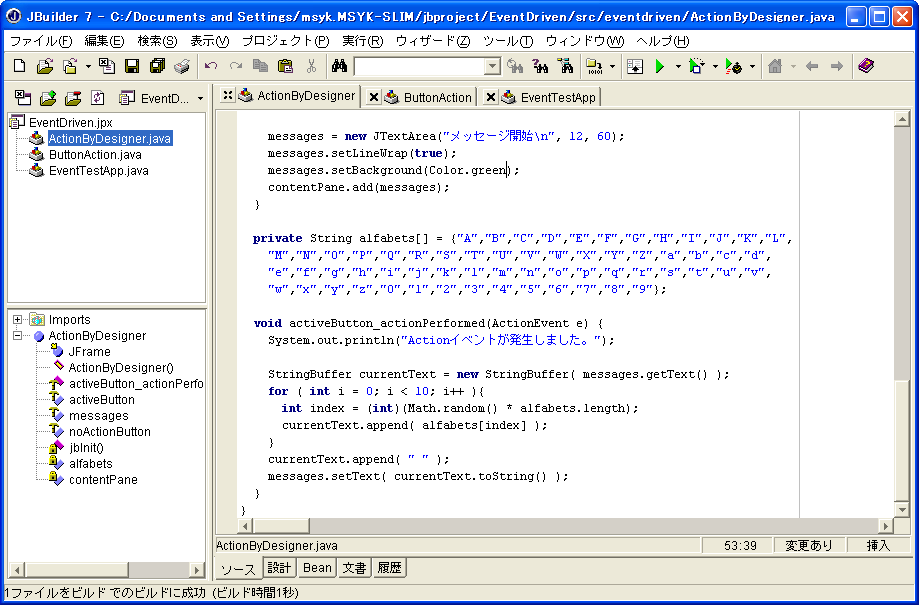919x605 pixels.
Task: Expand the Imports node in structure tree
Action: (18, 320)
